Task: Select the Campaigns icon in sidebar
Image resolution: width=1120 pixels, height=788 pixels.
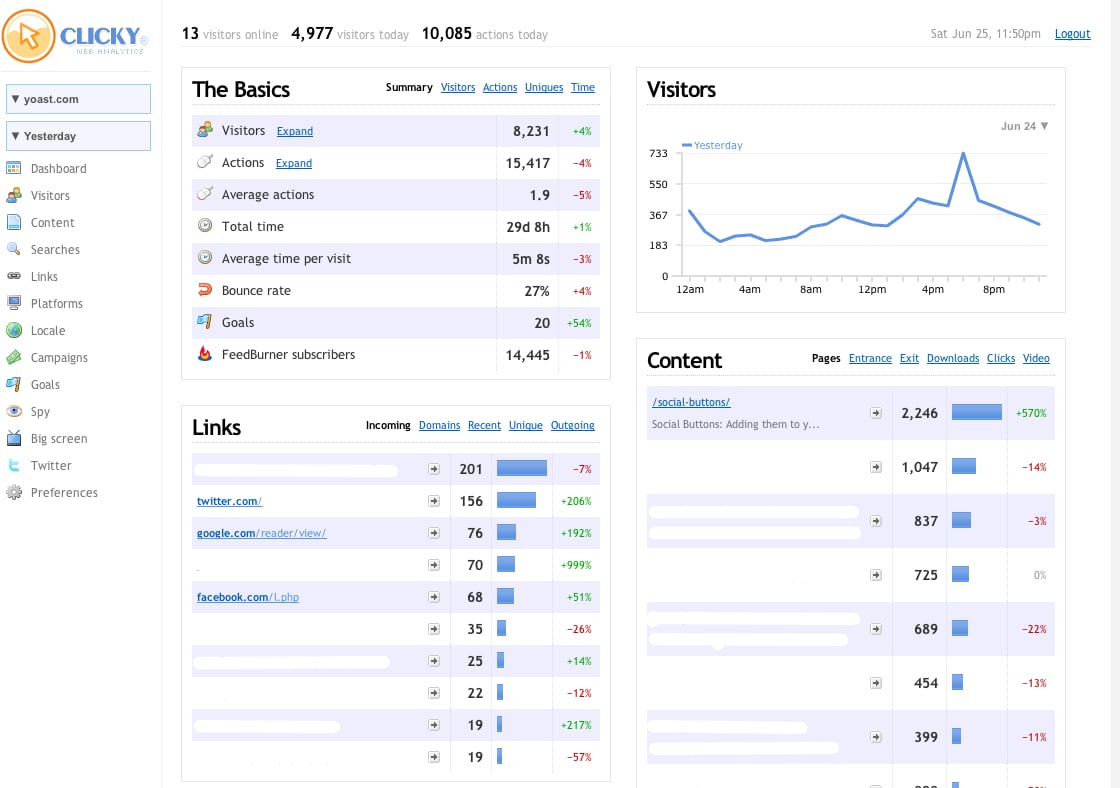Action: click(x=14, y=357)
